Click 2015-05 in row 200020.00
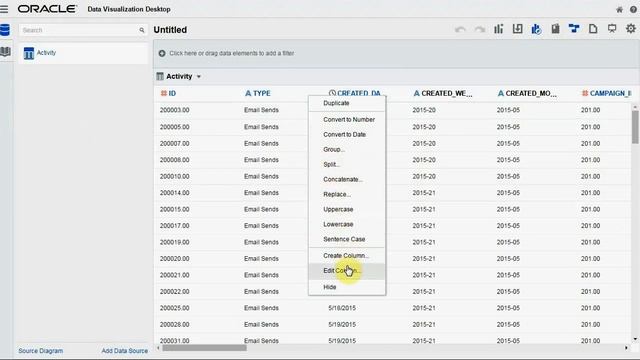The width and height of the screenshot is (640, 360). pos(508,259)
